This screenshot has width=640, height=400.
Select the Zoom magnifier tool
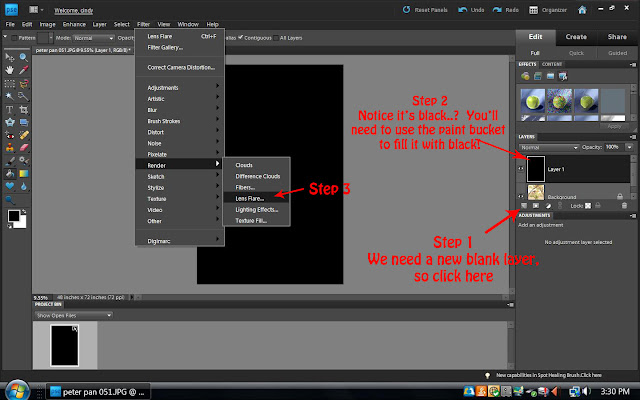24,57
